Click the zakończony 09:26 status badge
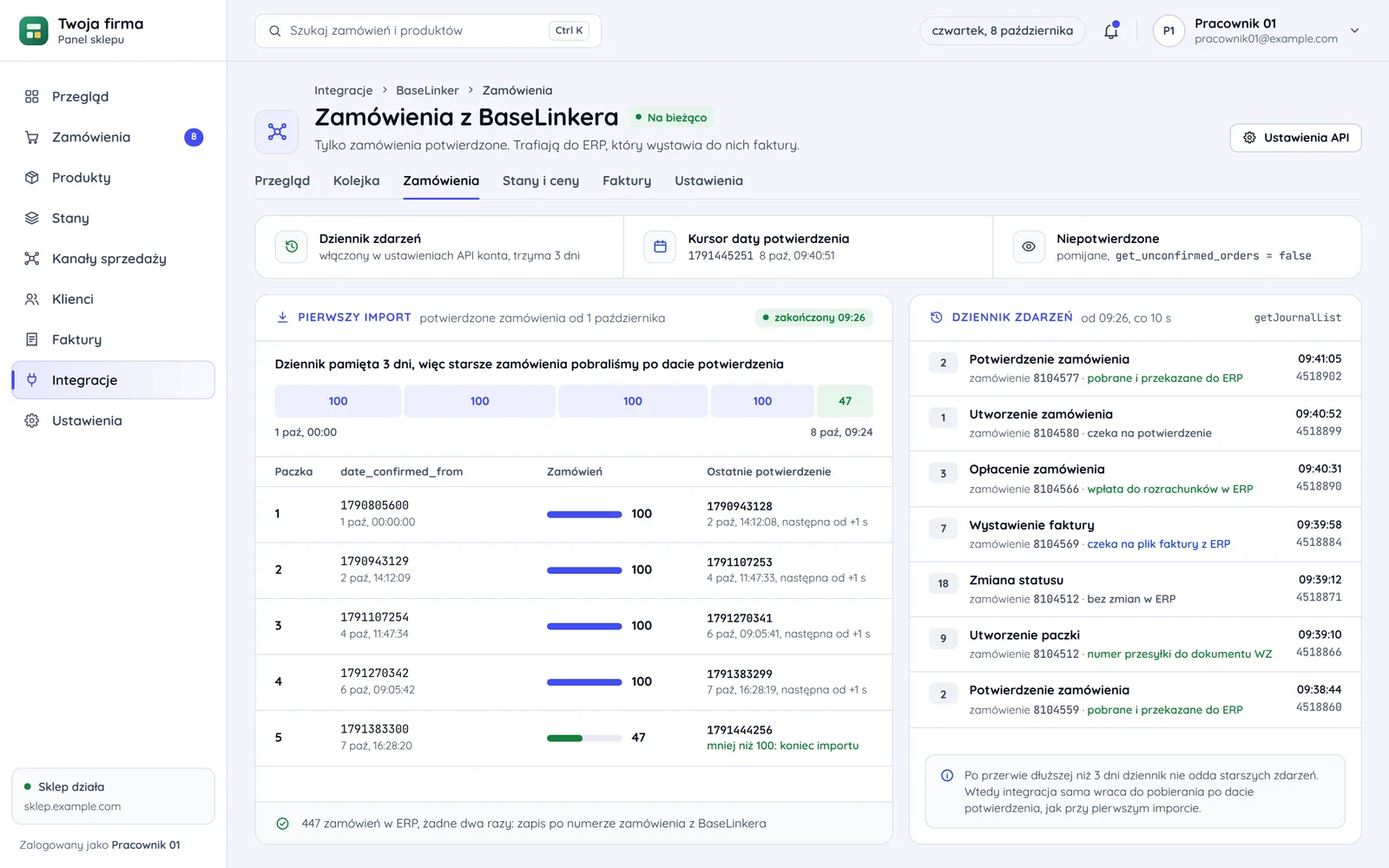 coord(813,318)
